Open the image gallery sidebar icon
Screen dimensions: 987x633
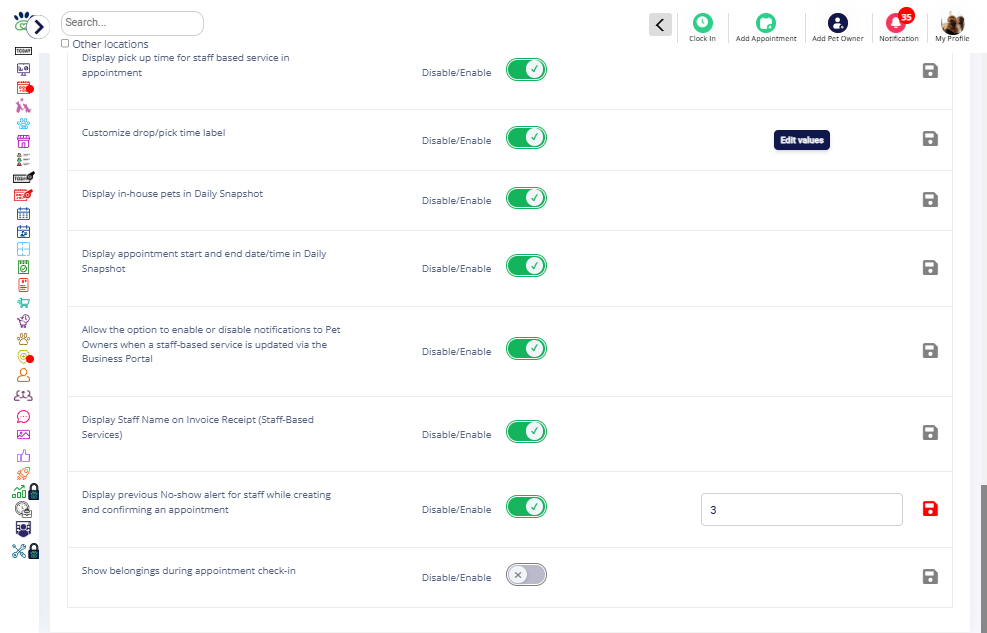[x=23, y=435]
